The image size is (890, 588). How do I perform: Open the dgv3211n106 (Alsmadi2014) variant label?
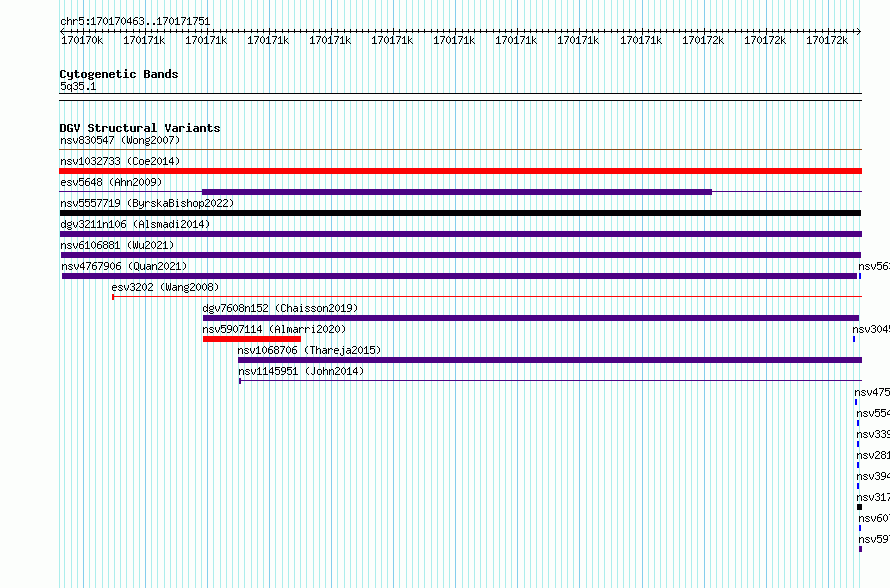135,224
